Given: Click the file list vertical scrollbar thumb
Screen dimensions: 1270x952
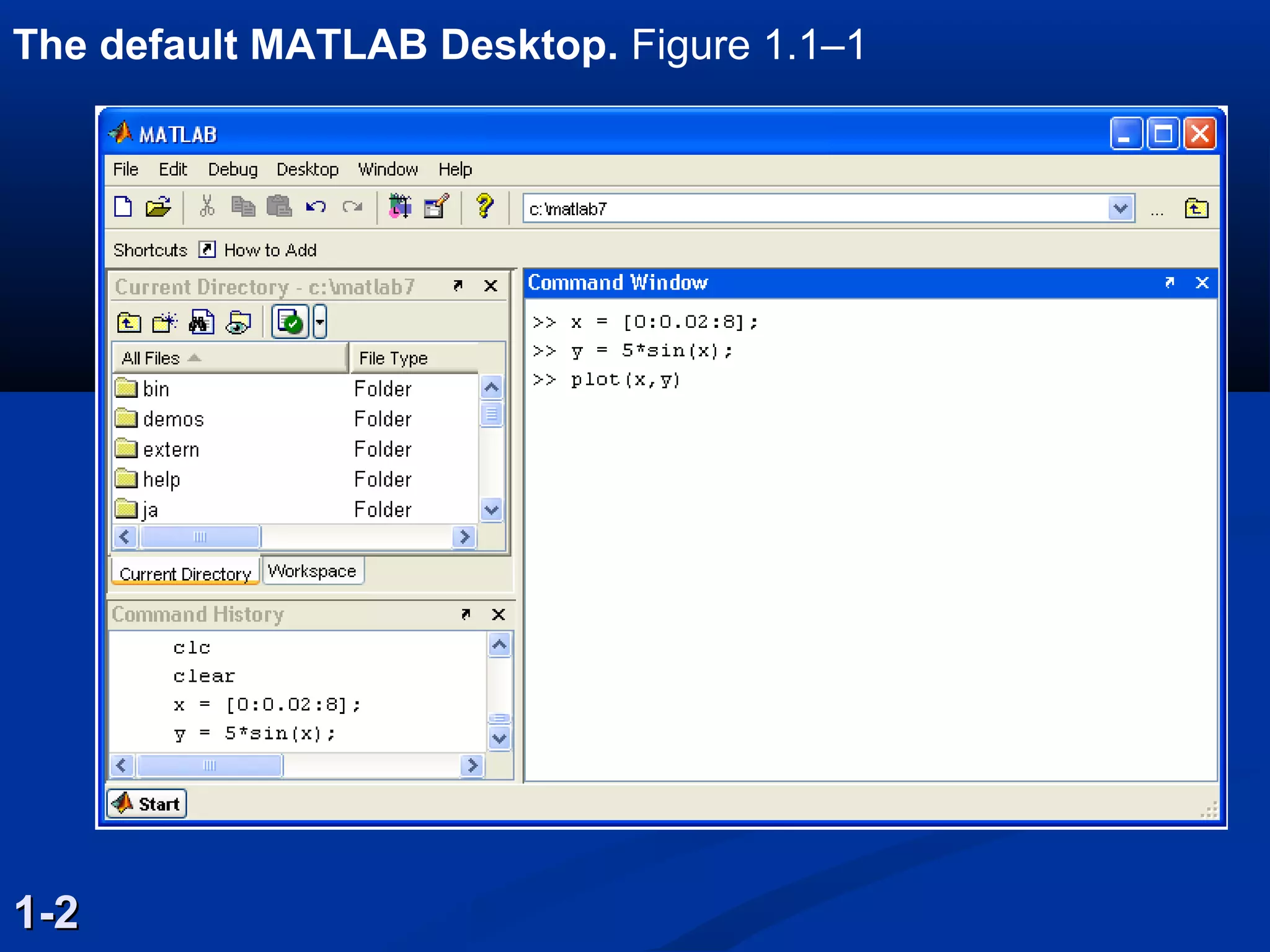Looking at the screenshot, I should (x=492, y=414).
